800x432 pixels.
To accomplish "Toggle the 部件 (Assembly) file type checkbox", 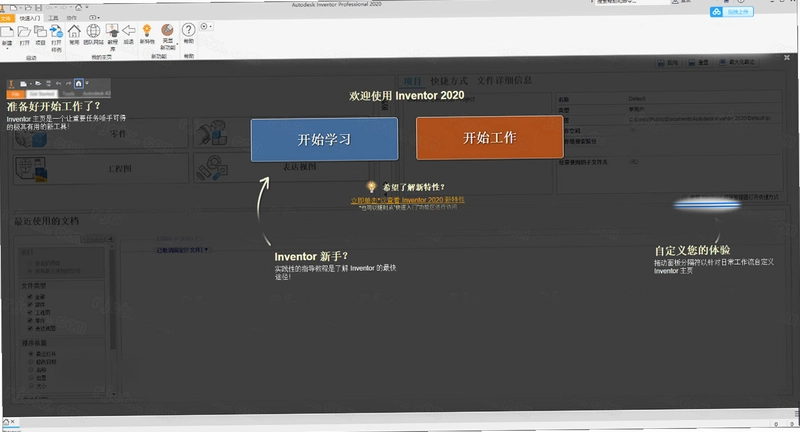I will tap(30, 304).
